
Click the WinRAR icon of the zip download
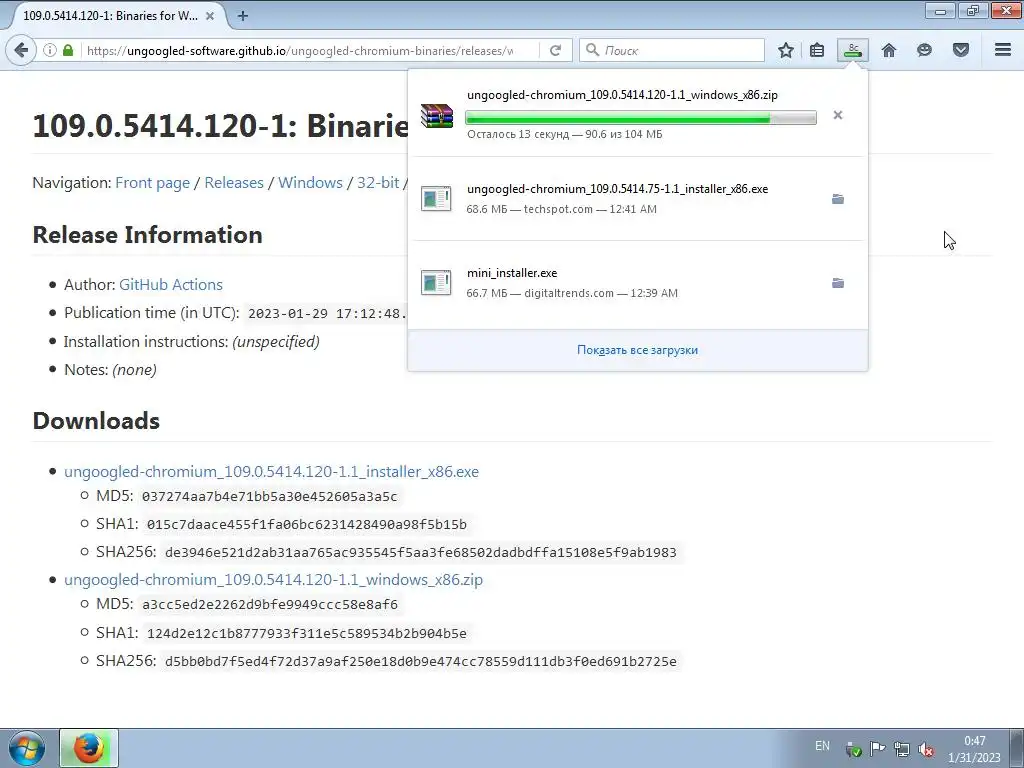click(436, 116)
